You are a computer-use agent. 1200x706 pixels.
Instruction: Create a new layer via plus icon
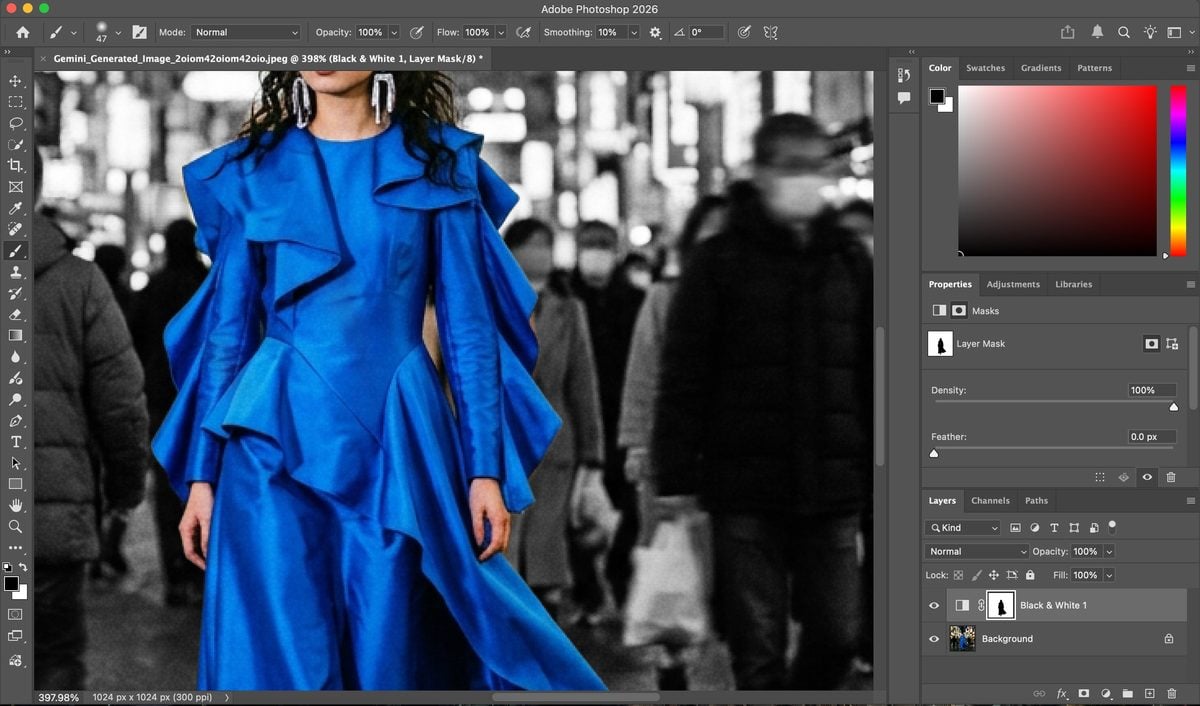[1150, 693]
